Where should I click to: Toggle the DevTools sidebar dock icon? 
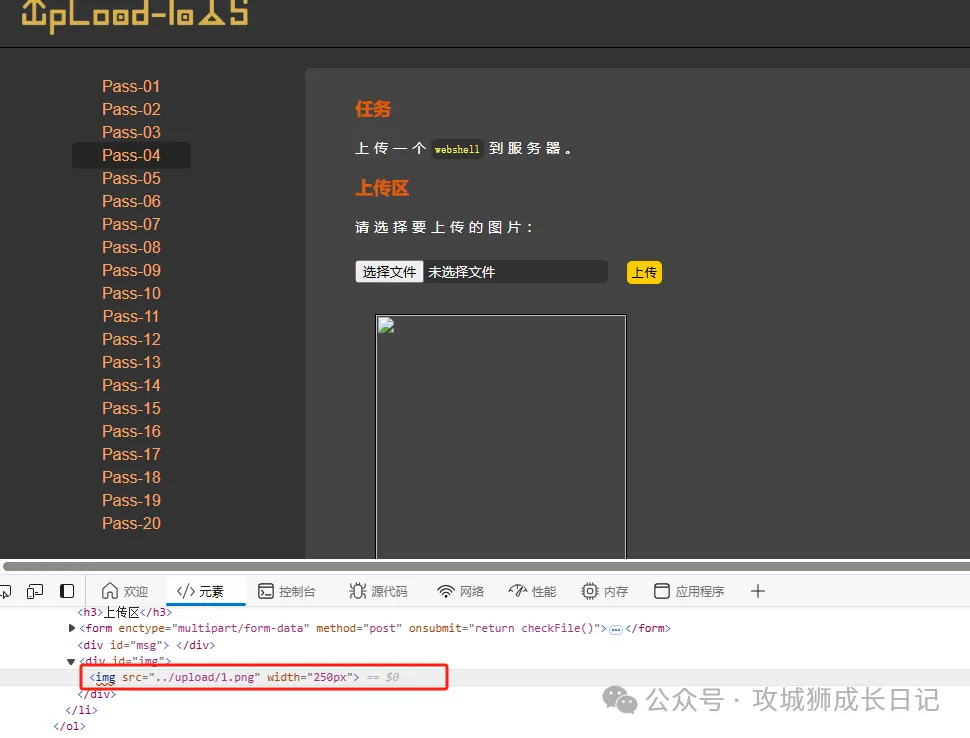point(67,591)
